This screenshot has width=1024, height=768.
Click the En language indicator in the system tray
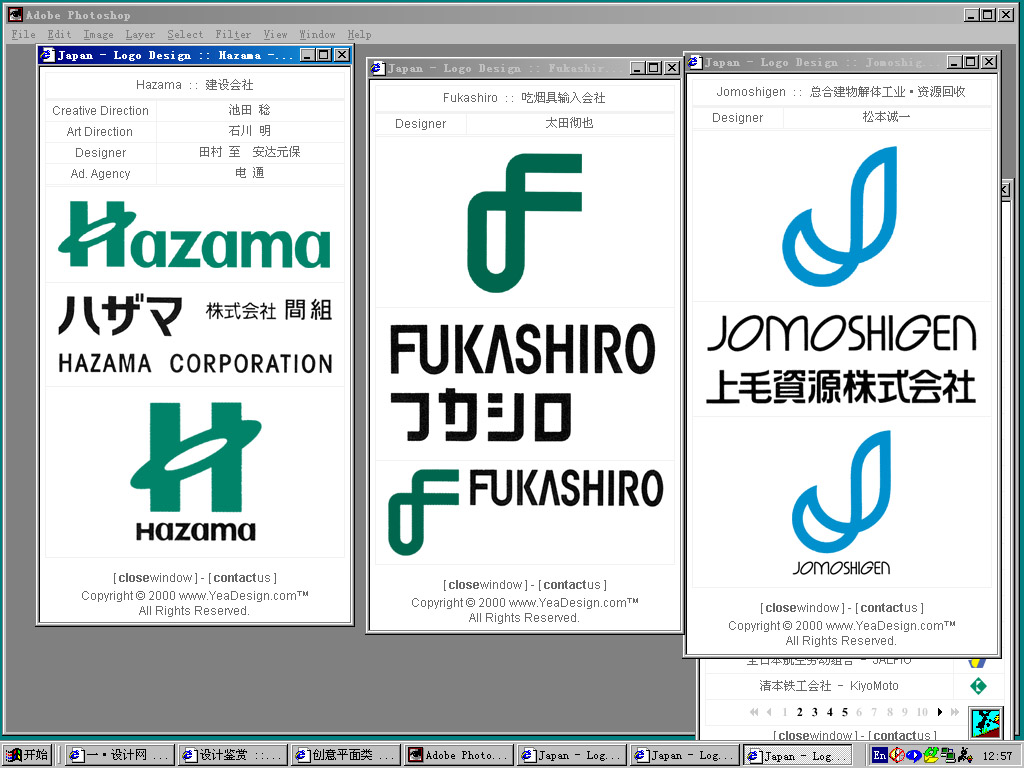(880, 755)
